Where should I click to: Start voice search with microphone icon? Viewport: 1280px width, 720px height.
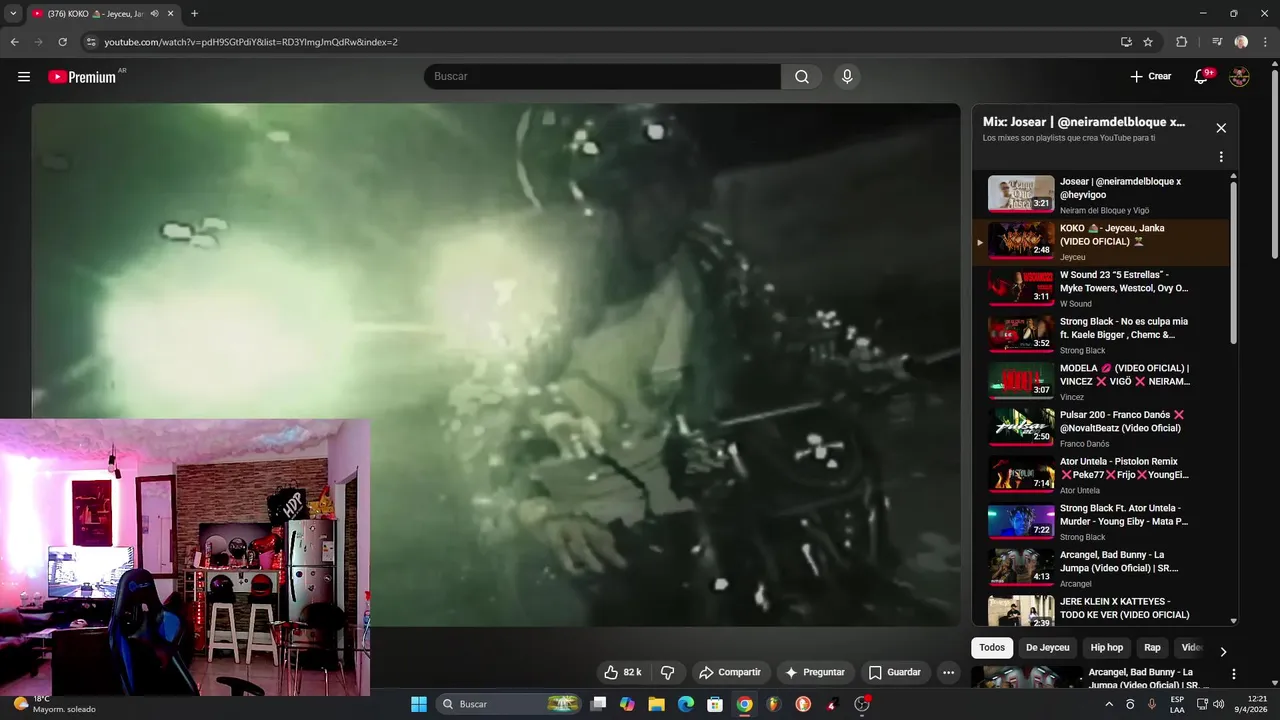tap(847, 77)
